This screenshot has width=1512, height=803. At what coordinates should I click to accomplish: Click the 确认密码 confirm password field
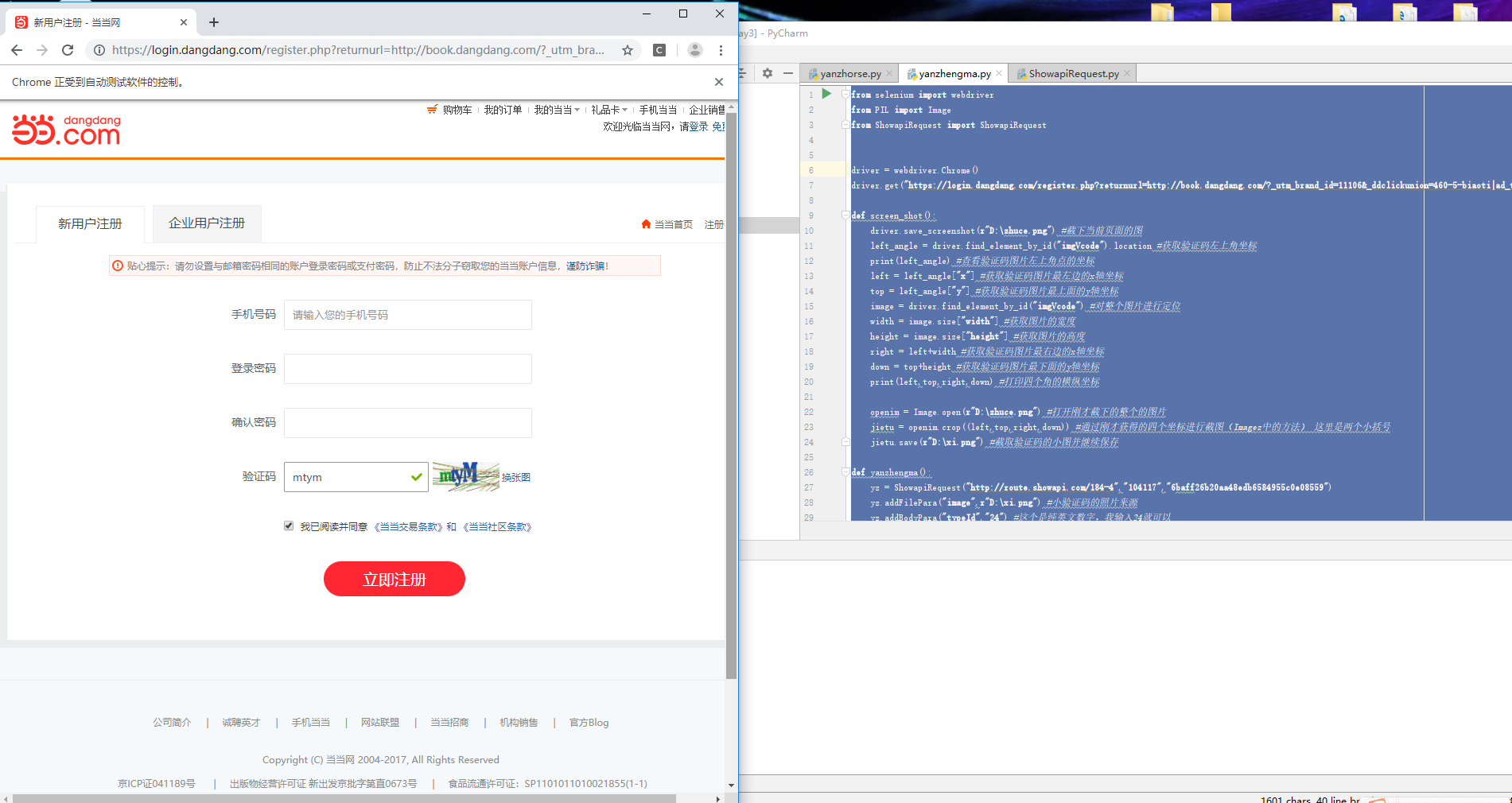coord(408,423)
